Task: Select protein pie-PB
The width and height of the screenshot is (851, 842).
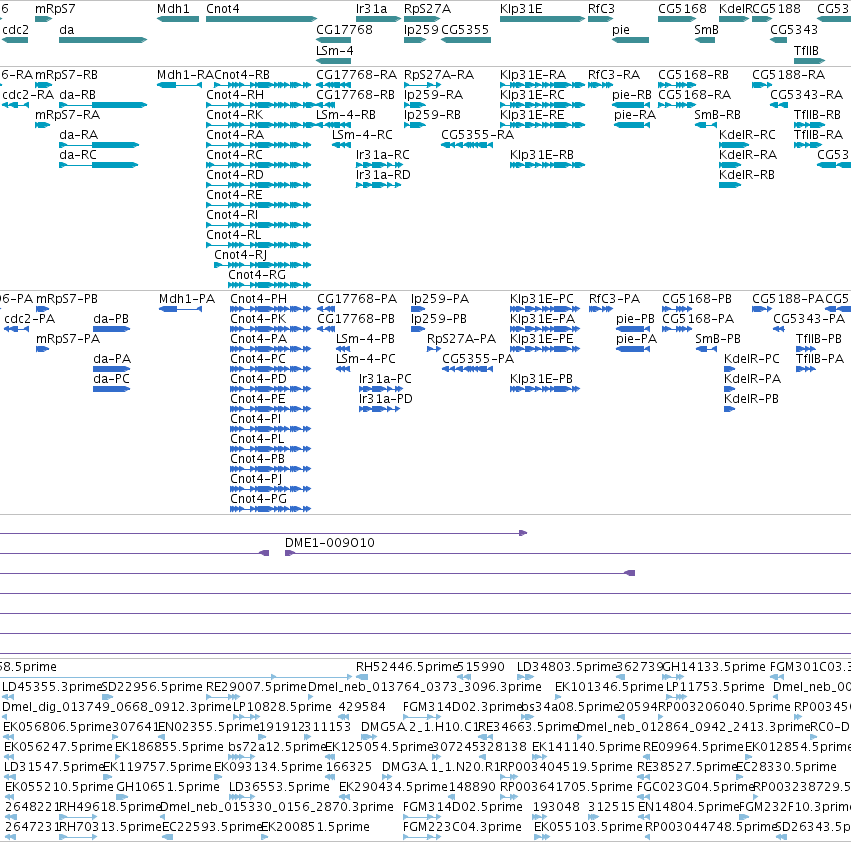Action: coord(636,319)
